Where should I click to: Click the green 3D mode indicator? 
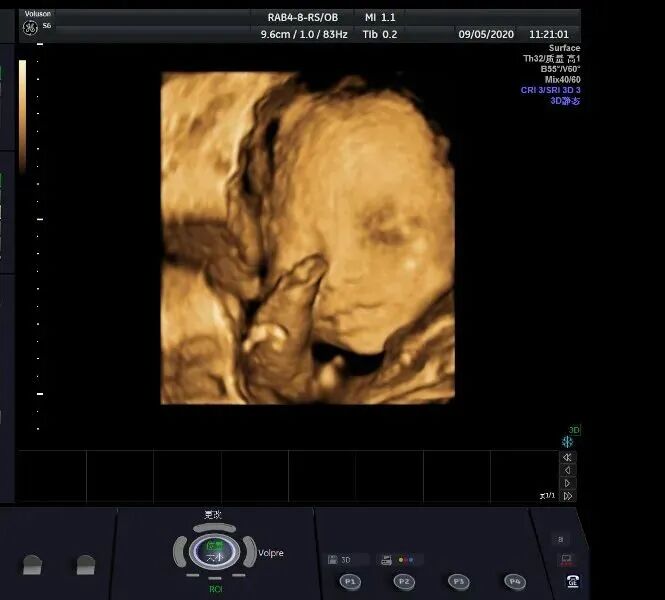(x=574, y=430)
